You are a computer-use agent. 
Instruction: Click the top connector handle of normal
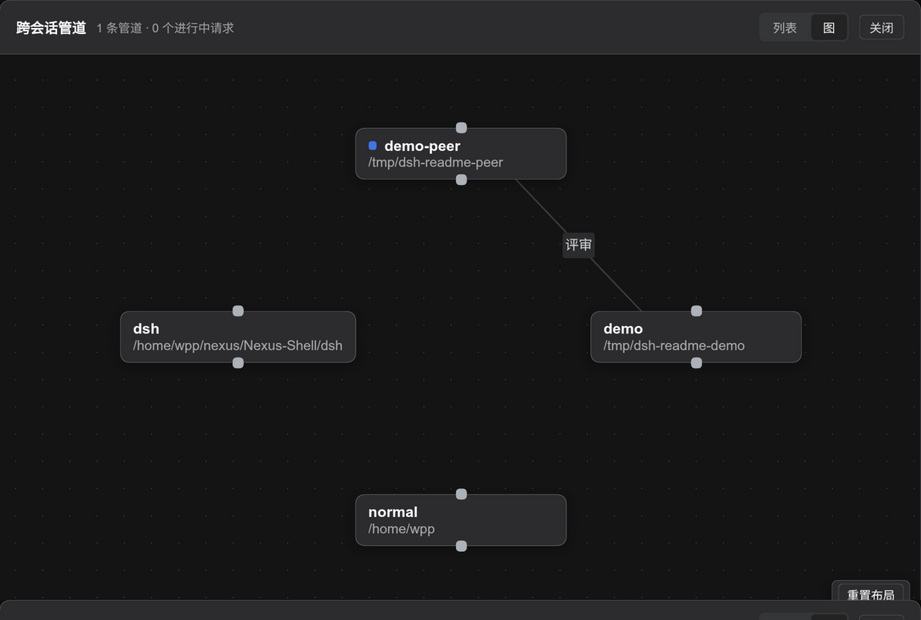click(x=462, y=494)
